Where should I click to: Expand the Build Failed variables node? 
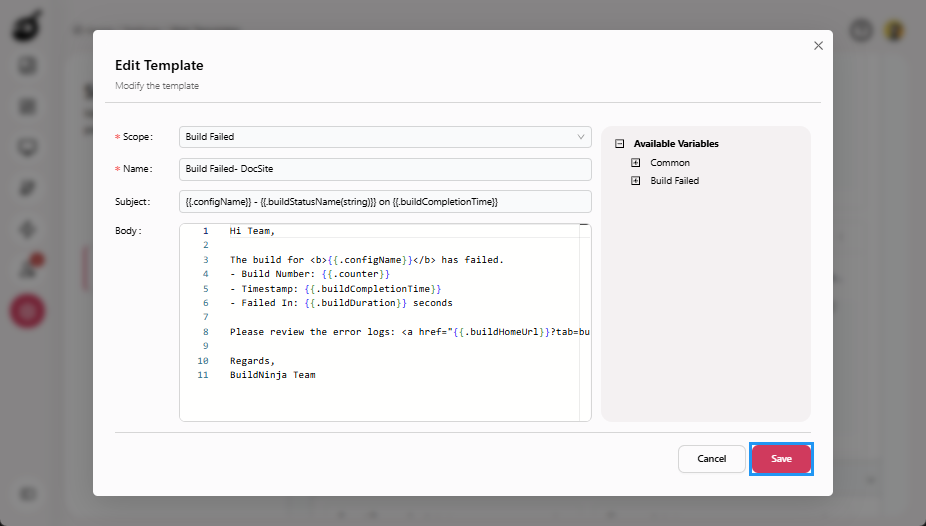tap(635, 181)
